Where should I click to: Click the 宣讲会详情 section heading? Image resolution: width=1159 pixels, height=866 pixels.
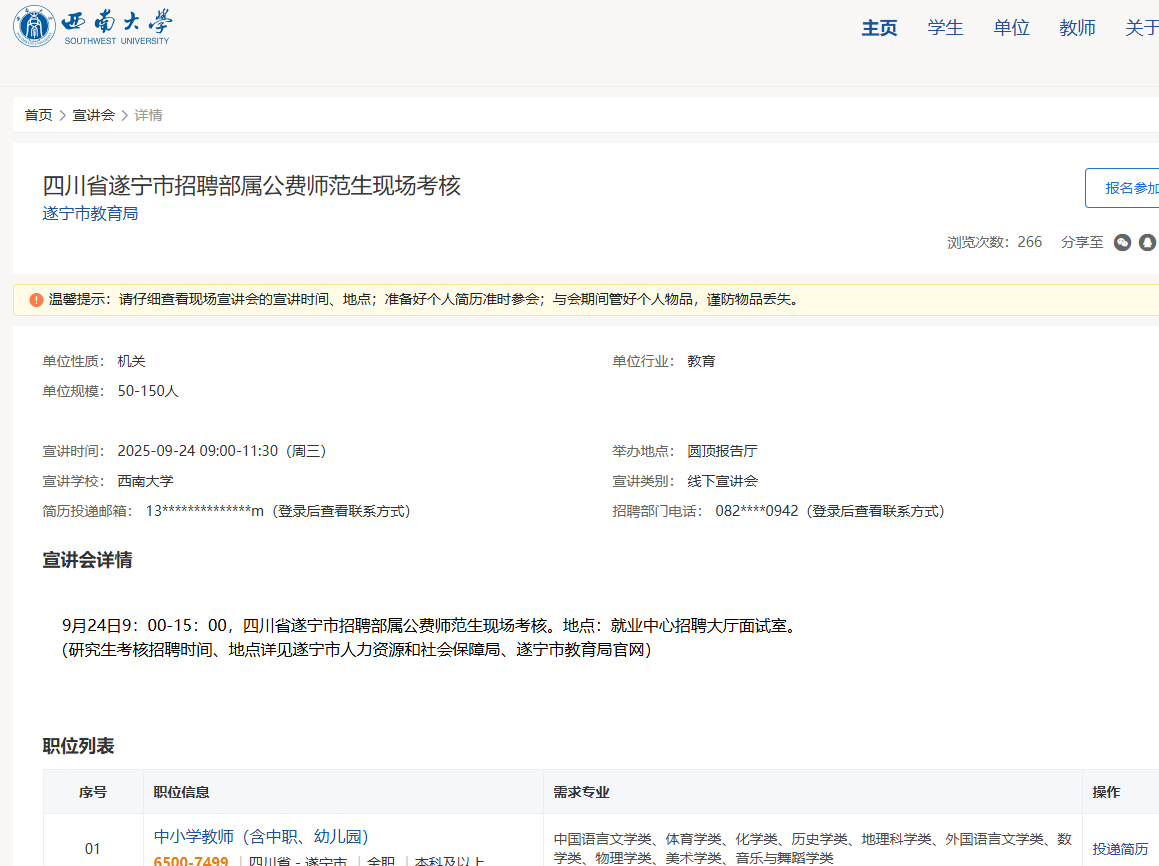87,560
